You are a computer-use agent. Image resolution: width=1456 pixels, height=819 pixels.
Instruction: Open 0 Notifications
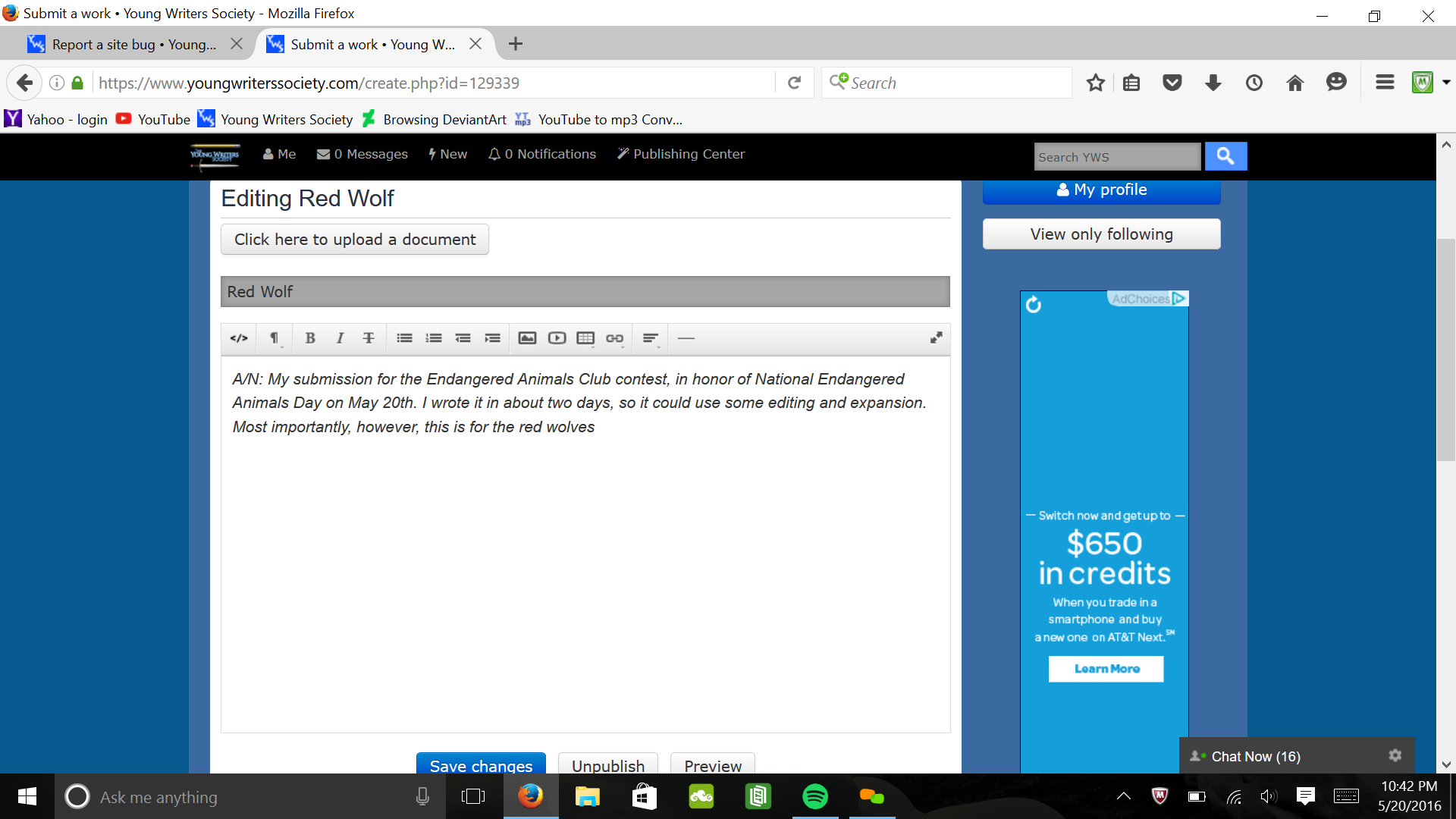pos(542,154)
